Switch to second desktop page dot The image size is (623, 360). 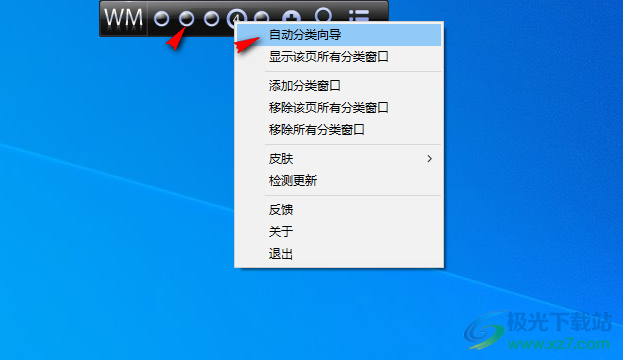coord(186,19)
